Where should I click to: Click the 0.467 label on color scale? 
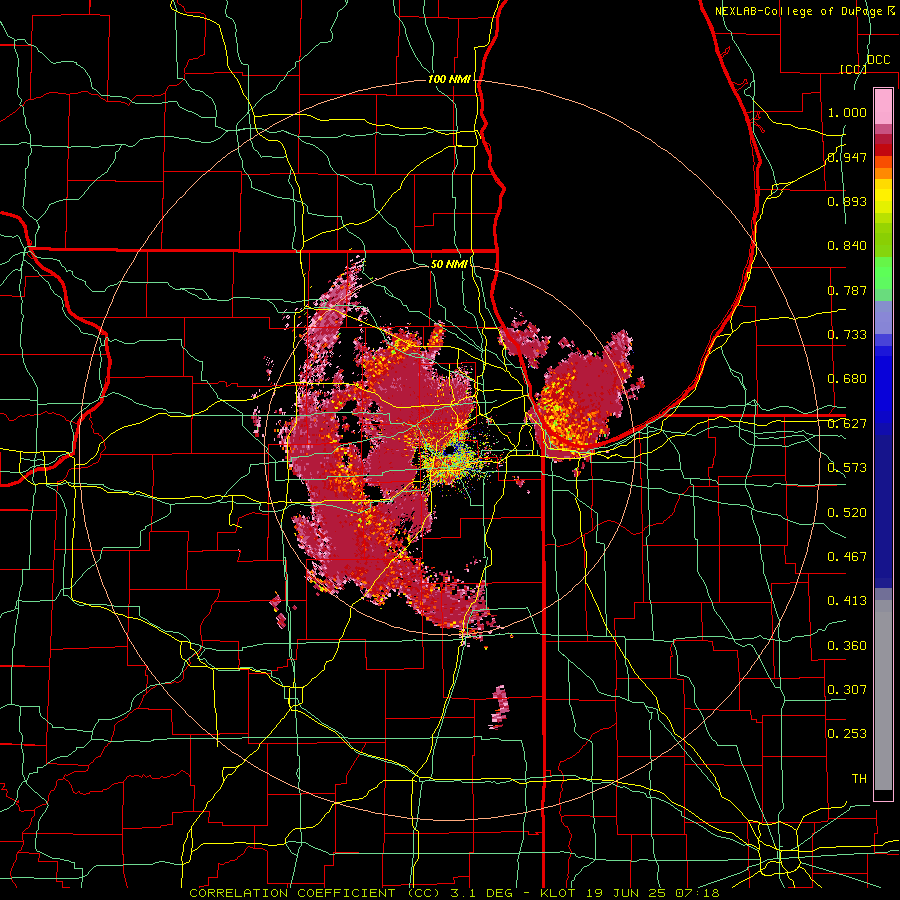coord(847,556)
